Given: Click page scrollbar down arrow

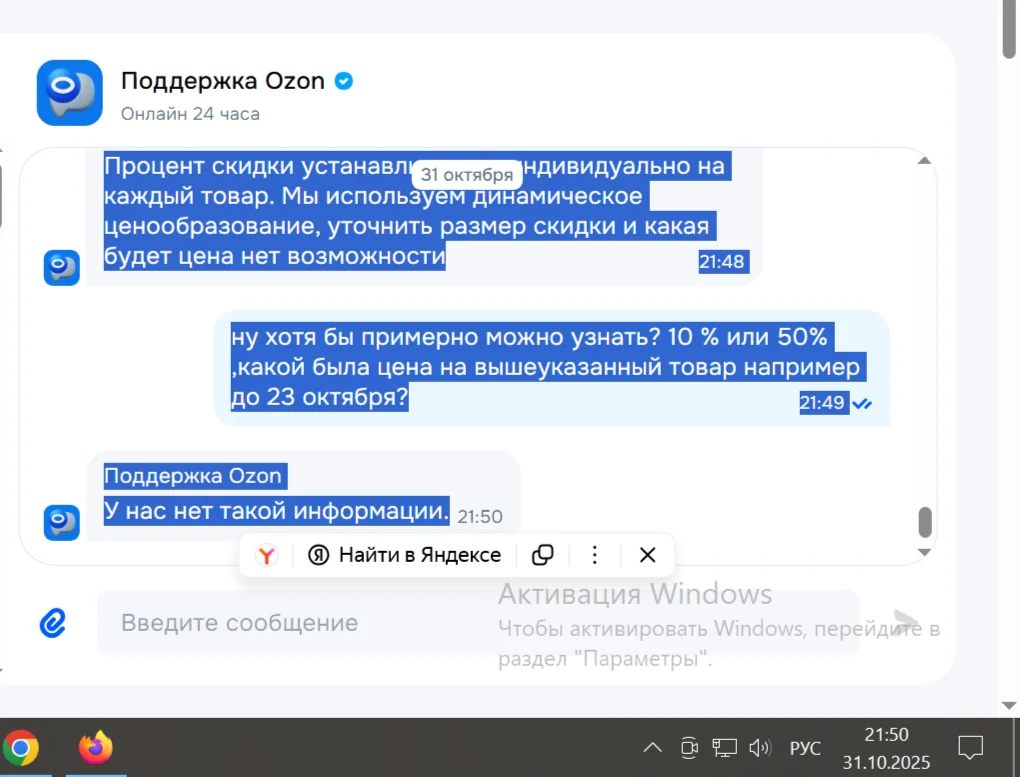Looking at the screenshot, I should click(1009, 705).
